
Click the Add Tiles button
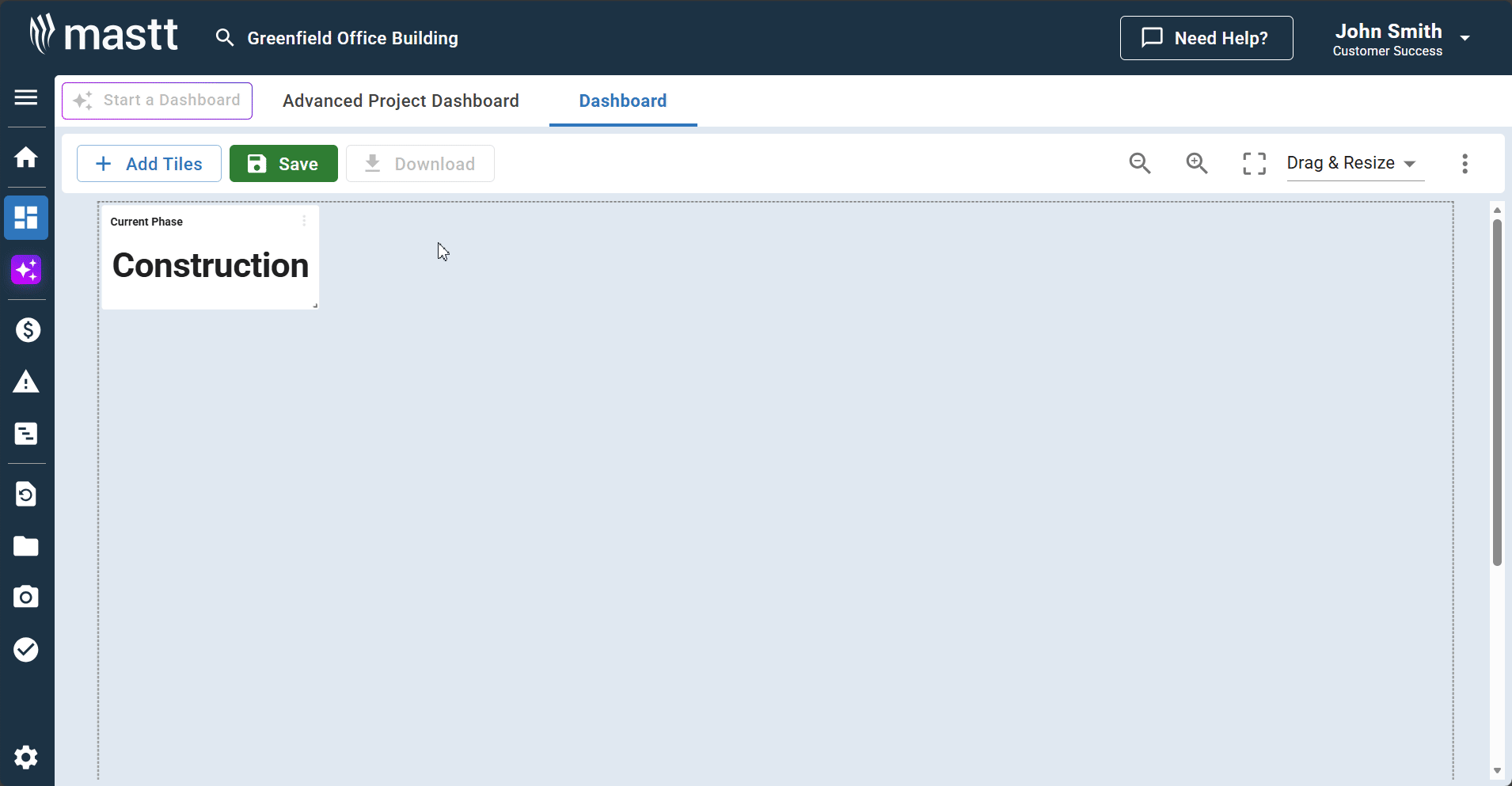click(149, 164)
